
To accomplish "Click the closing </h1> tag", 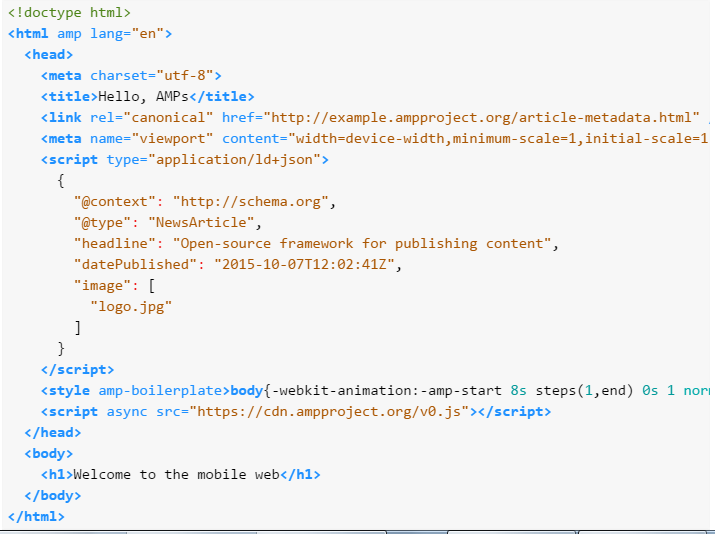I will click(301, 474).
